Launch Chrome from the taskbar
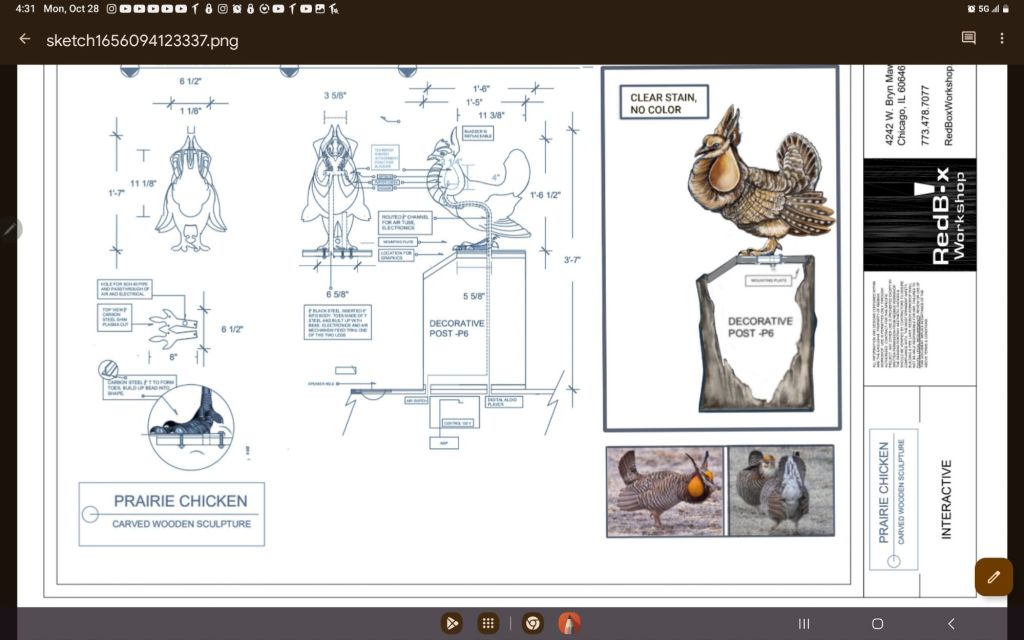This screenshot has width=1024, height=640. click(x=533, y=623)
